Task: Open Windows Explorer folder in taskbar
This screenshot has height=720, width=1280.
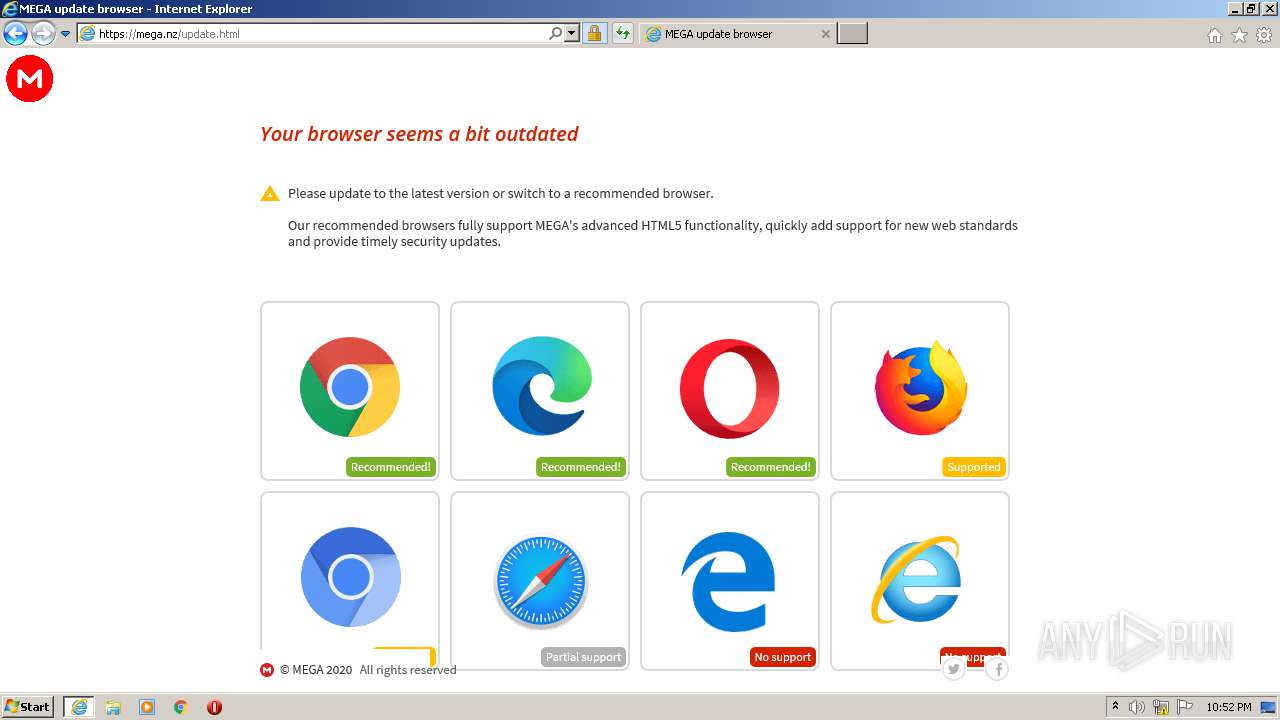Action: tap(113, 707)
